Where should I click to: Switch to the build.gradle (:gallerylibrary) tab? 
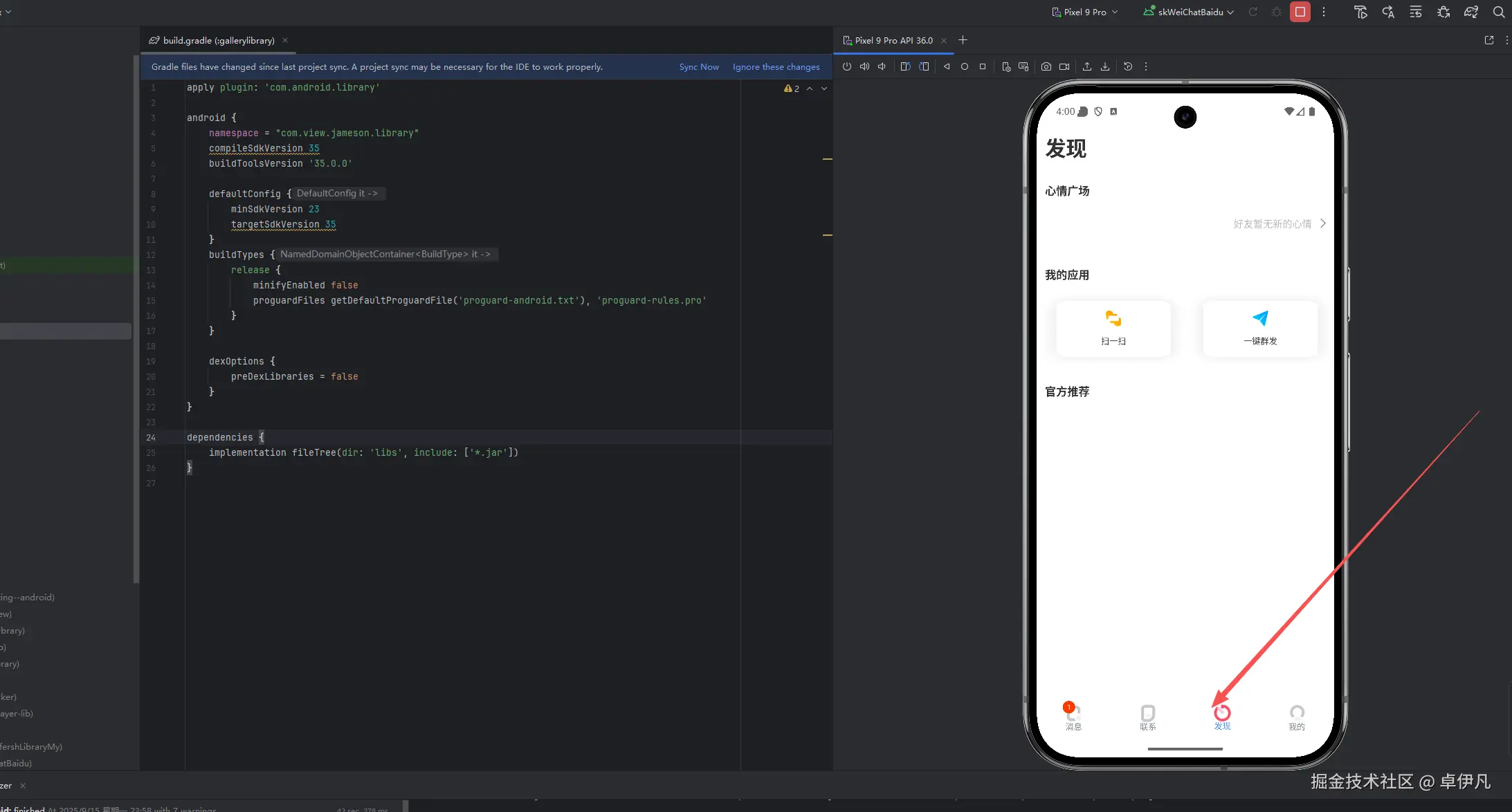[x=218, y=40]
